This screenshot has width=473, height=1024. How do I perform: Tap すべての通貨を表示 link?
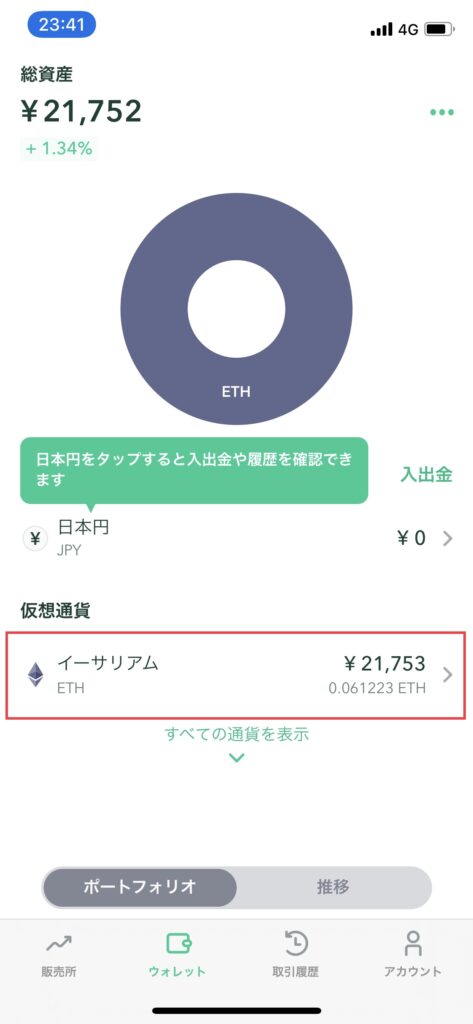pos(236,733)
